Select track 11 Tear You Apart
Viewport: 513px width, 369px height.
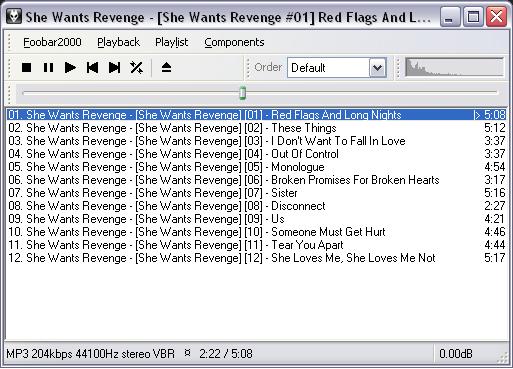tap(257, 245)
